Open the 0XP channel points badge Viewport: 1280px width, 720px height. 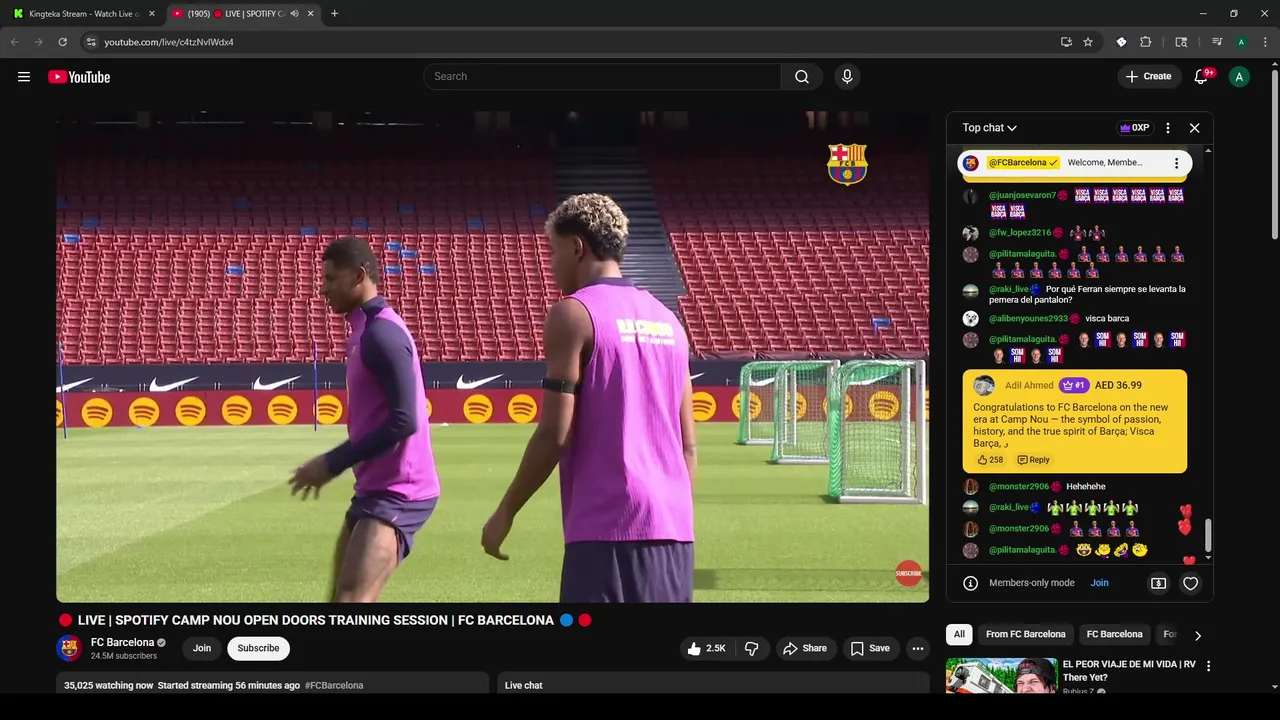[1134, 128]
